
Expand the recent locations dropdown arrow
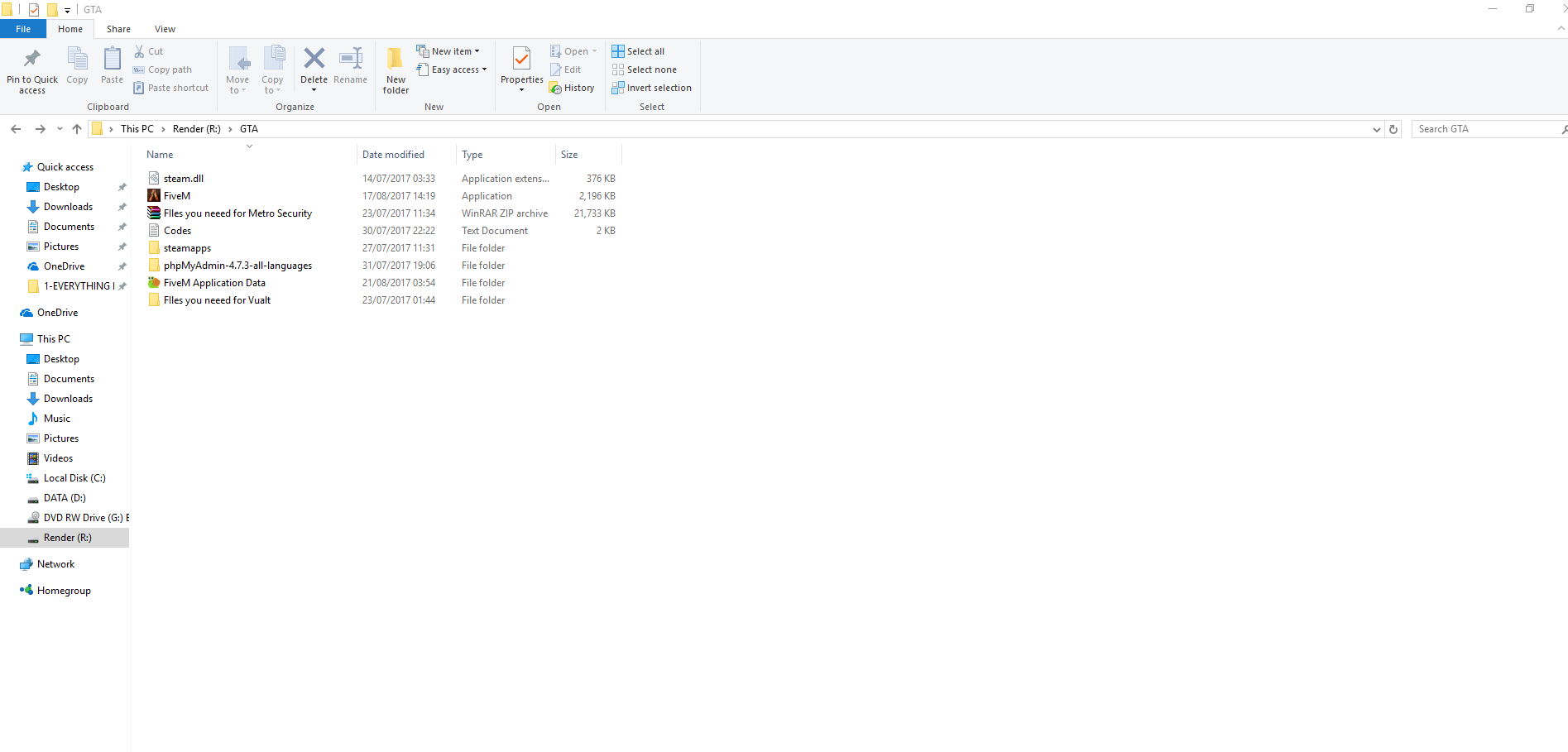pos(60,129)
